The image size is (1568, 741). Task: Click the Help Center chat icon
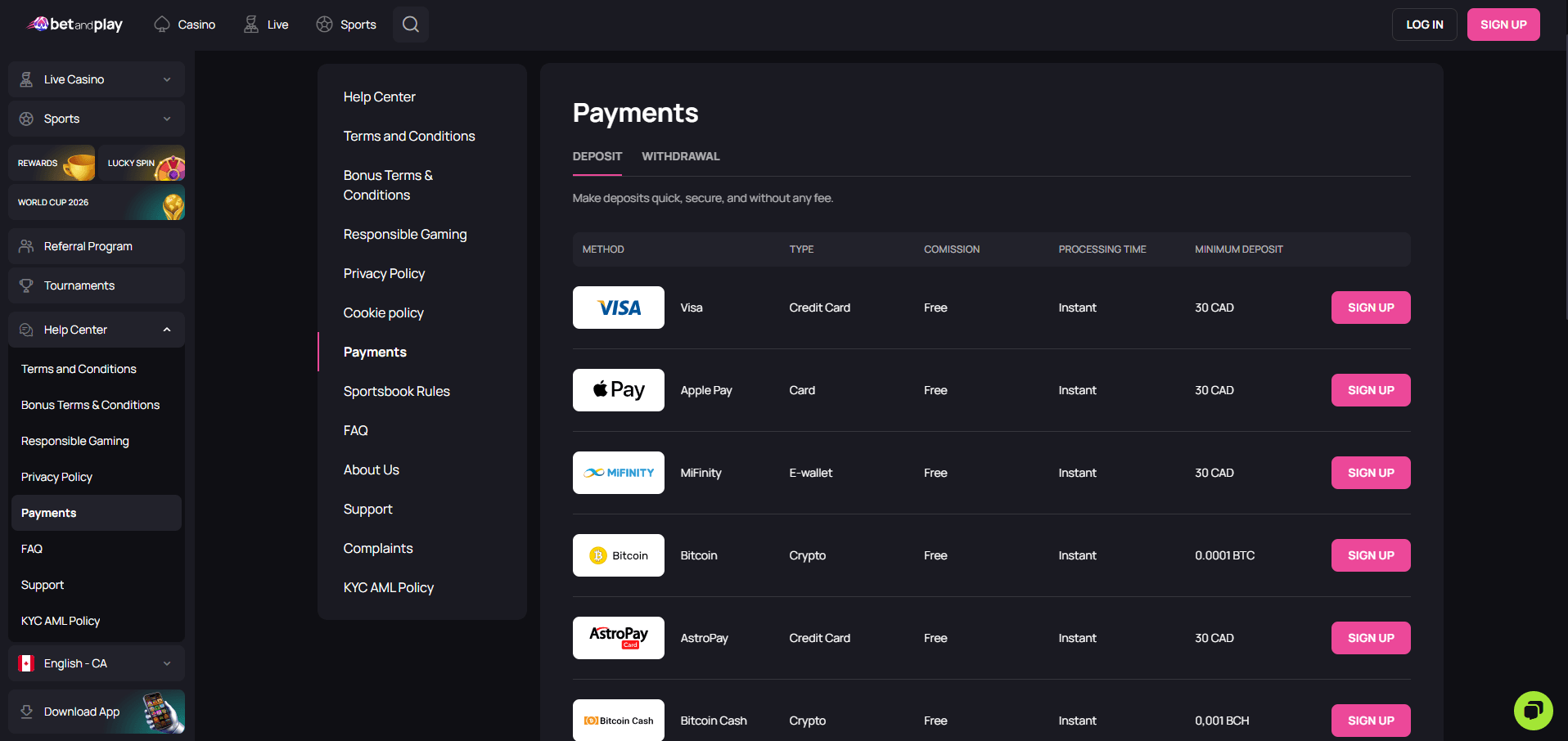pos(26,330)
